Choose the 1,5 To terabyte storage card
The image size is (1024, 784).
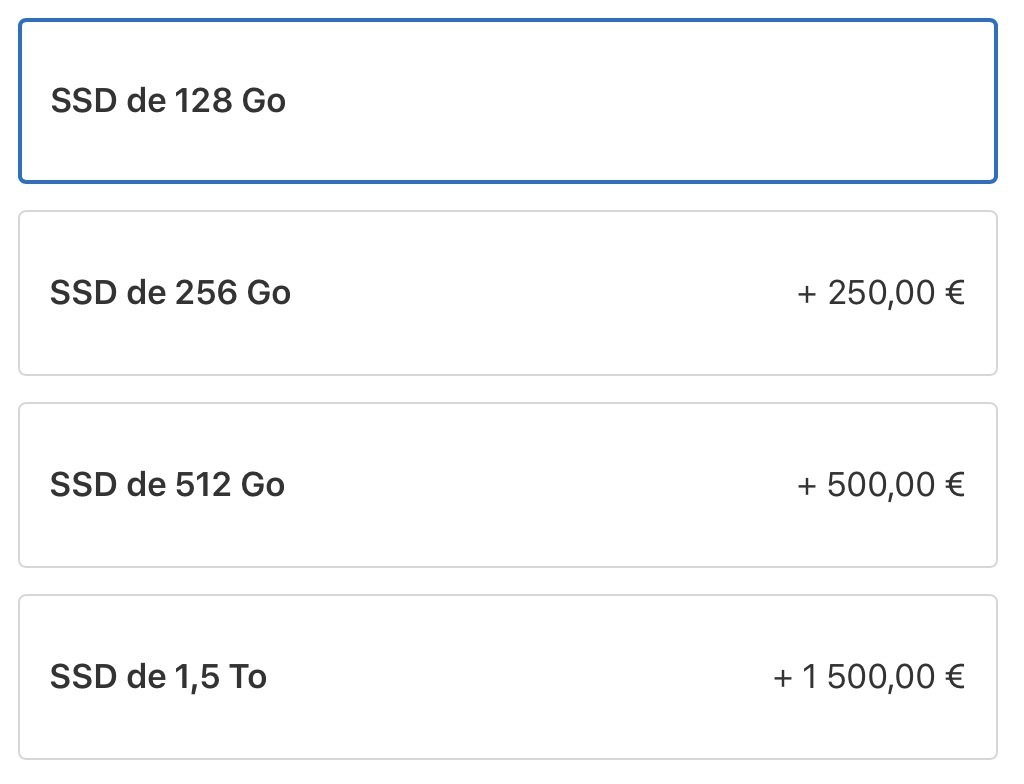(507, 677)
